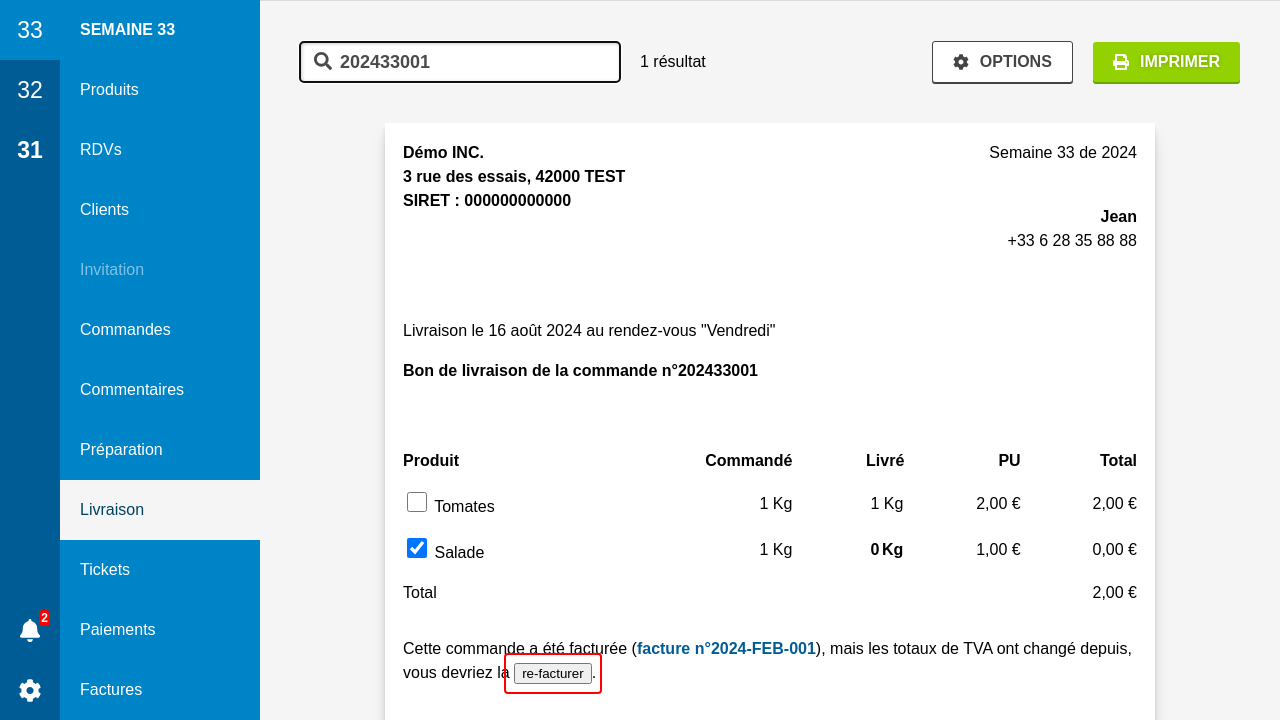Open invoice n°2024-FEB-001 link

(726, 648)
